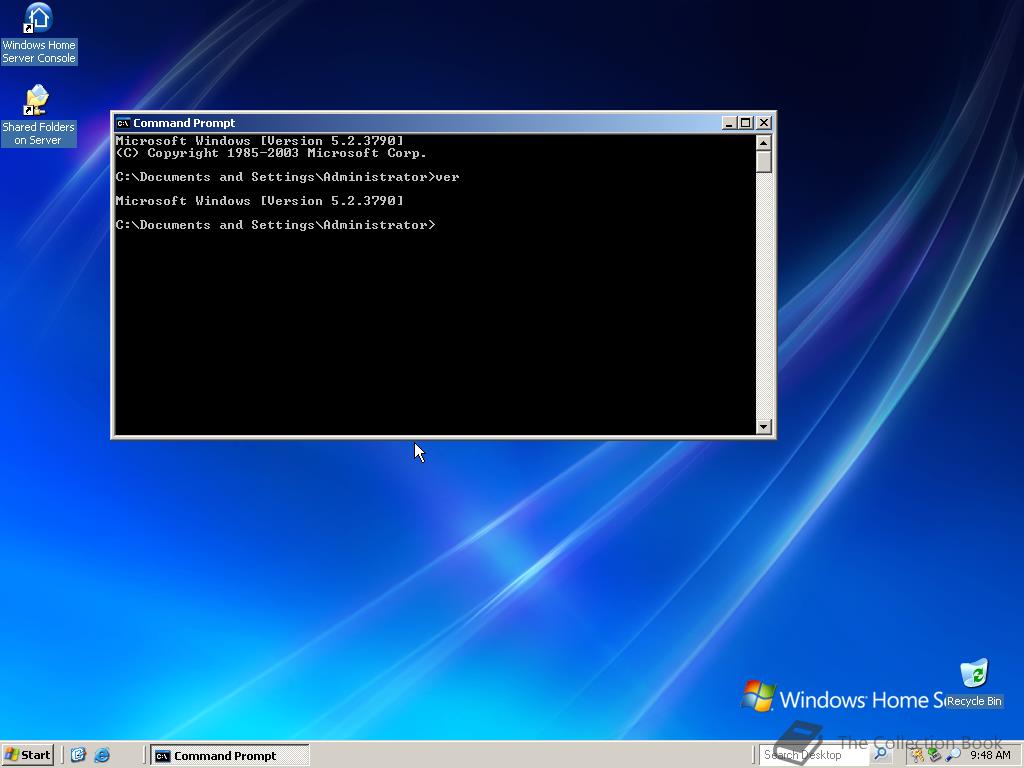Click the Search Desktop input field

pyautogui.click(x=814, y=755)
